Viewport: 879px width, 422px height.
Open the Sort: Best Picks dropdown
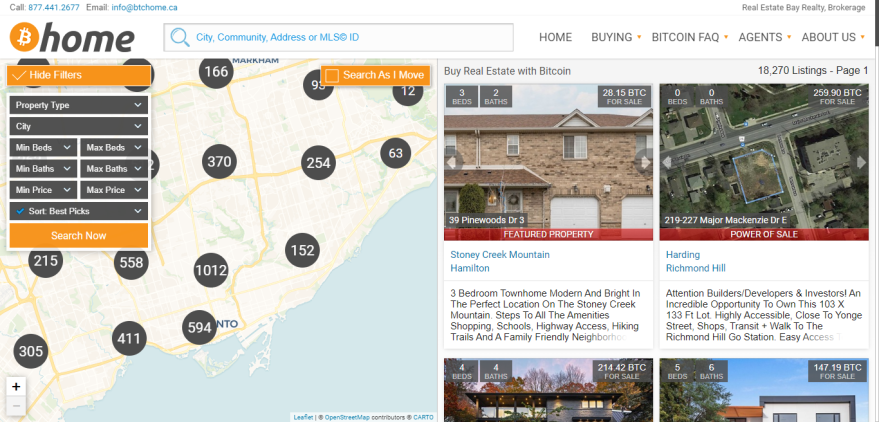pyautogui.click(x=79, y=211)
